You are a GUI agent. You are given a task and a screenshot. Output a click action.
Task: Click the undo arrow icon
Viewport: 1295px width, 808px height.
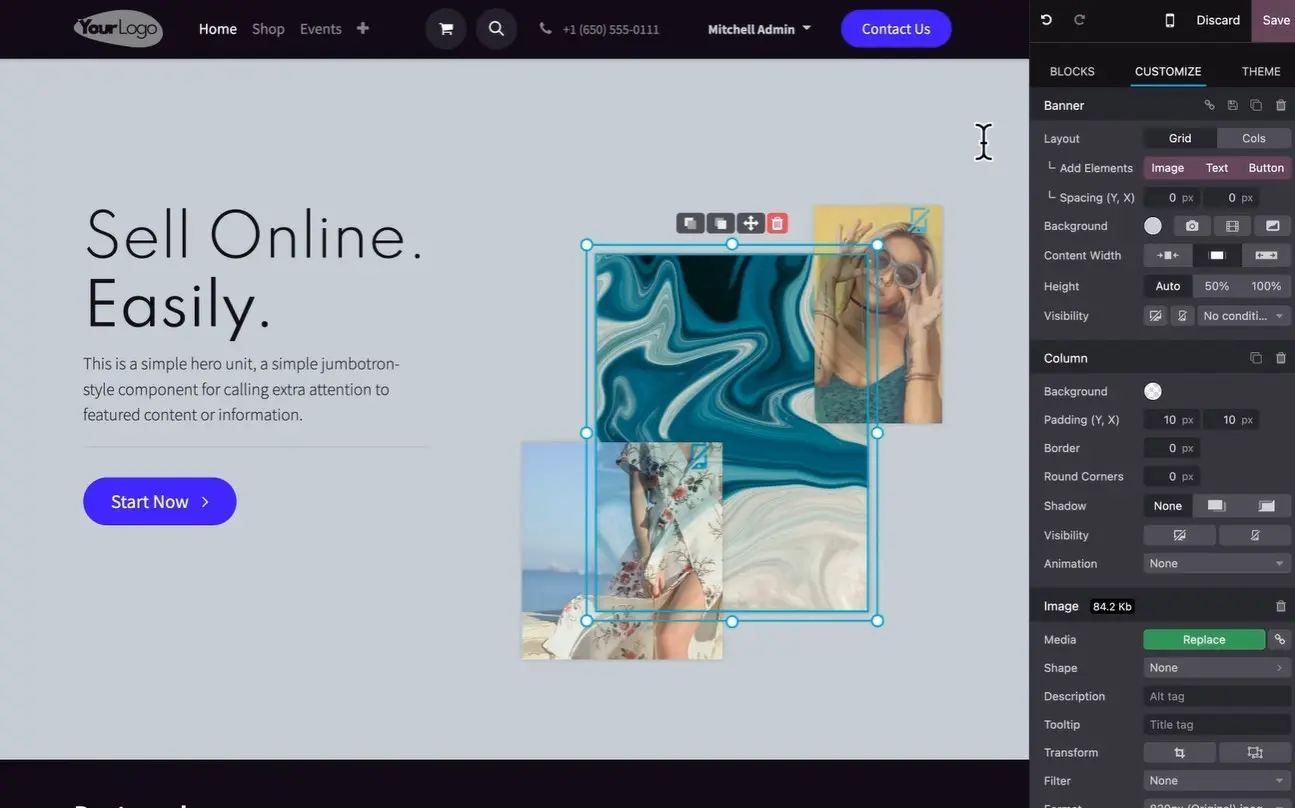tap(1046, 20)
